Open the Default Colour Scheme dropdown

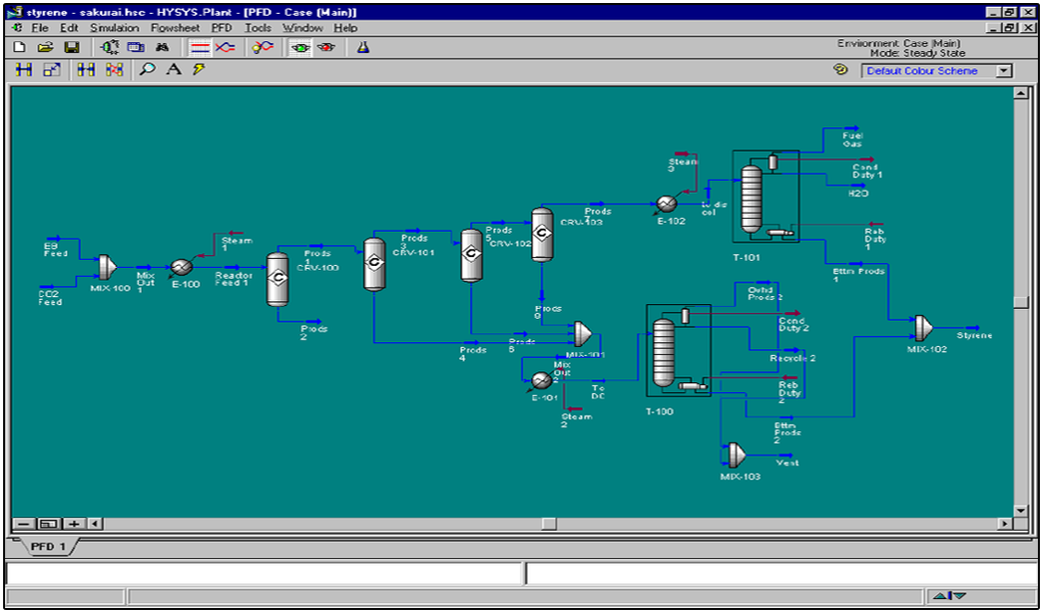click(x=1004, y=71)
